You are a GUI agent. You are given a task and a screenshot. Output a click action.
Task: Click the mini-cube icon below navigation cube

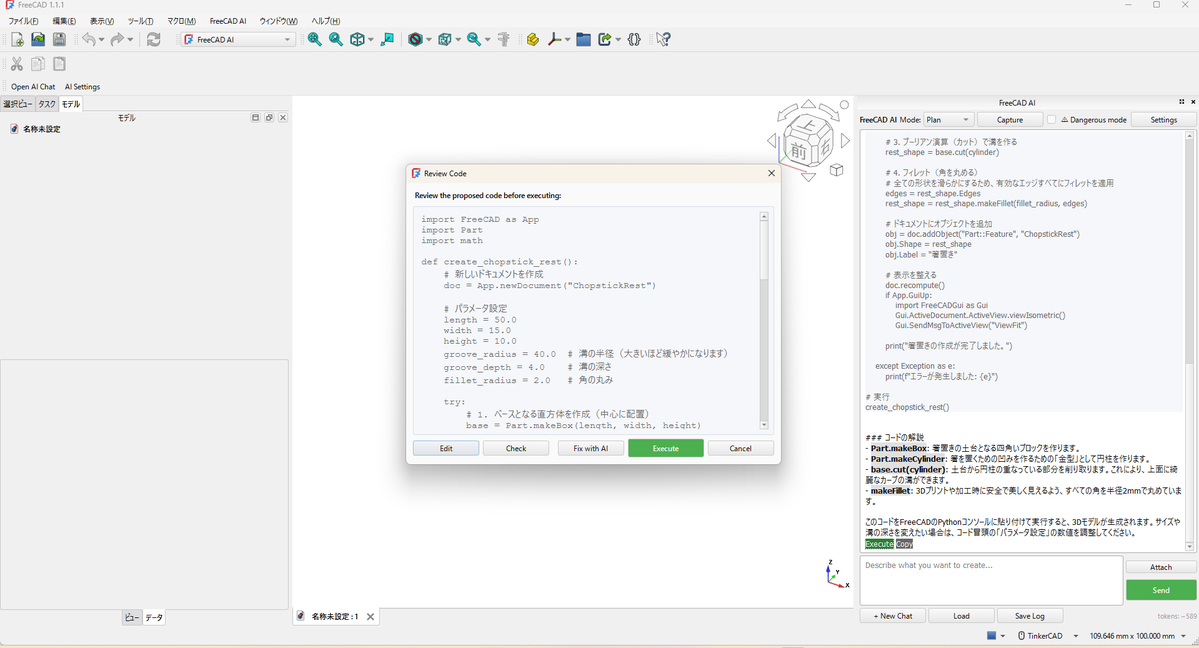(x=837, y=170)
